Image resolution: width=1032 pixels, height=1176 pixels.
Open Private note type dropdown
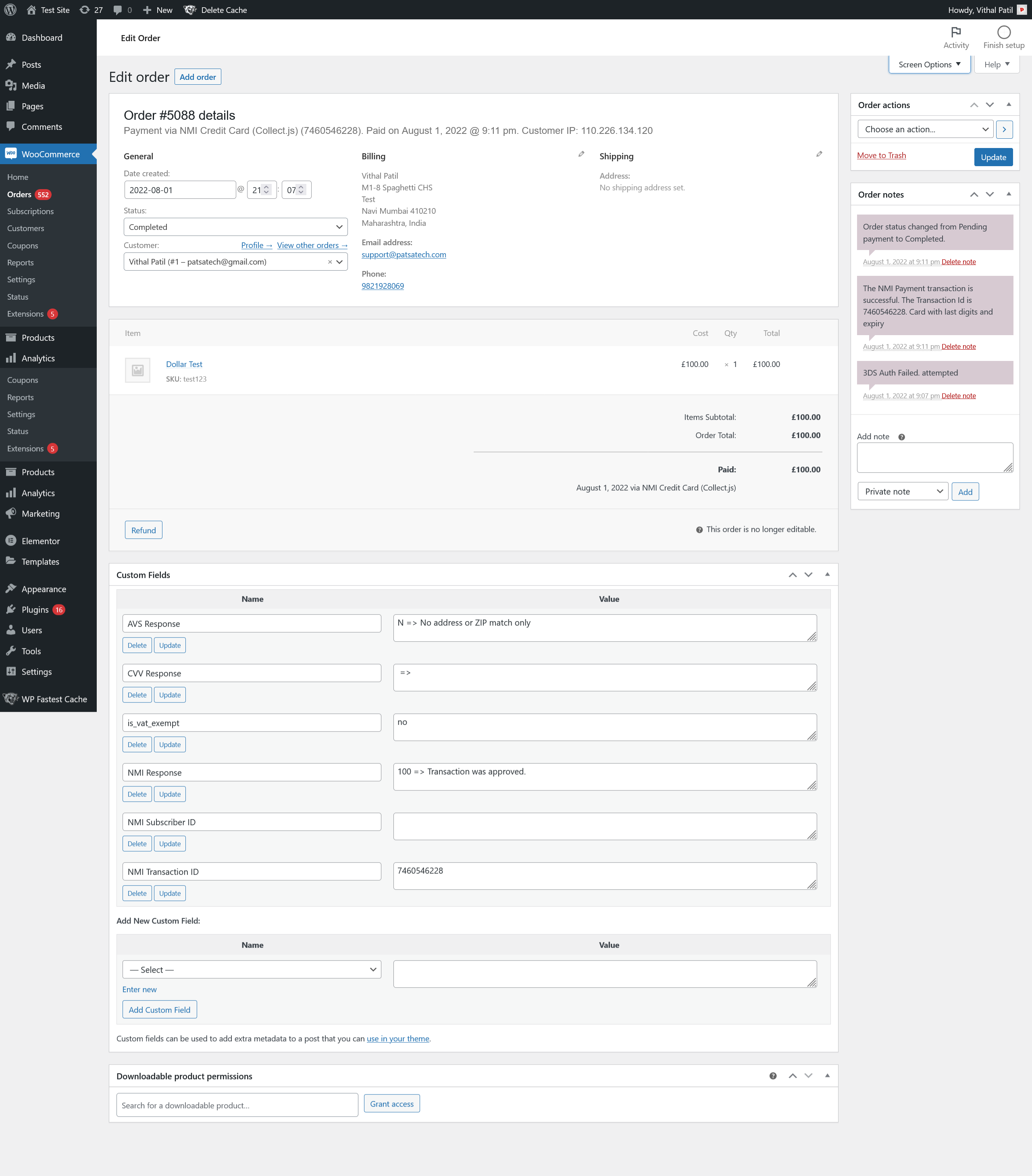click(x=903, y=491)
